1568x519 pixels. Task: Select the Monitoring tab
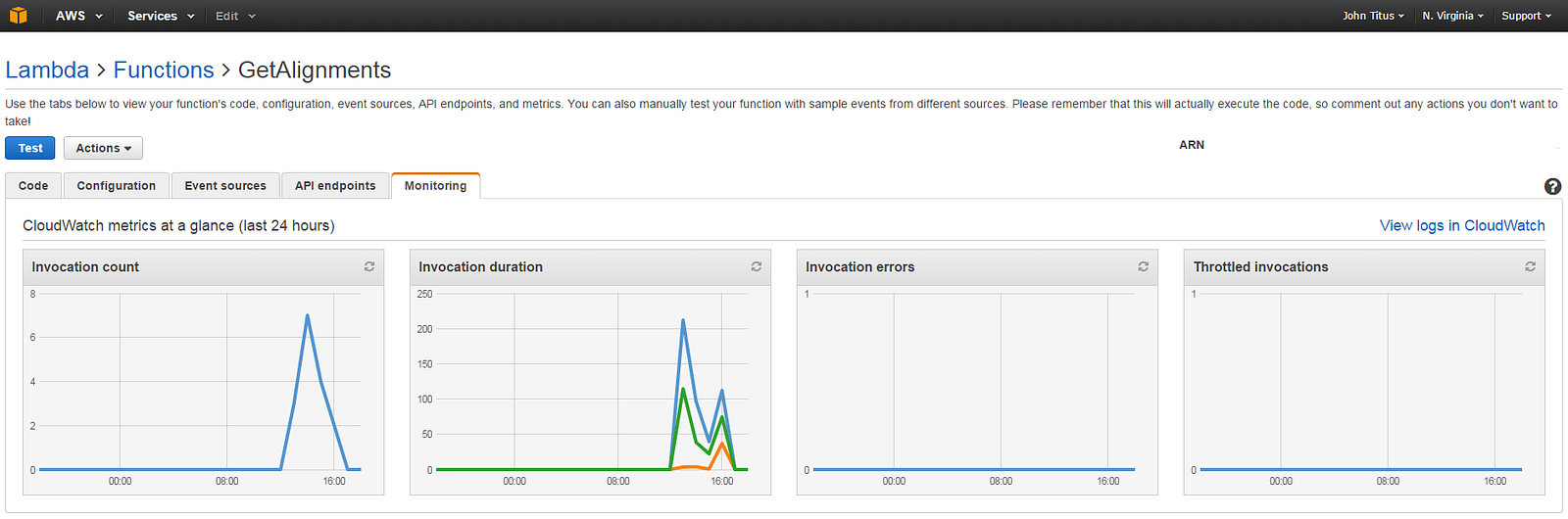click(435, 185)
